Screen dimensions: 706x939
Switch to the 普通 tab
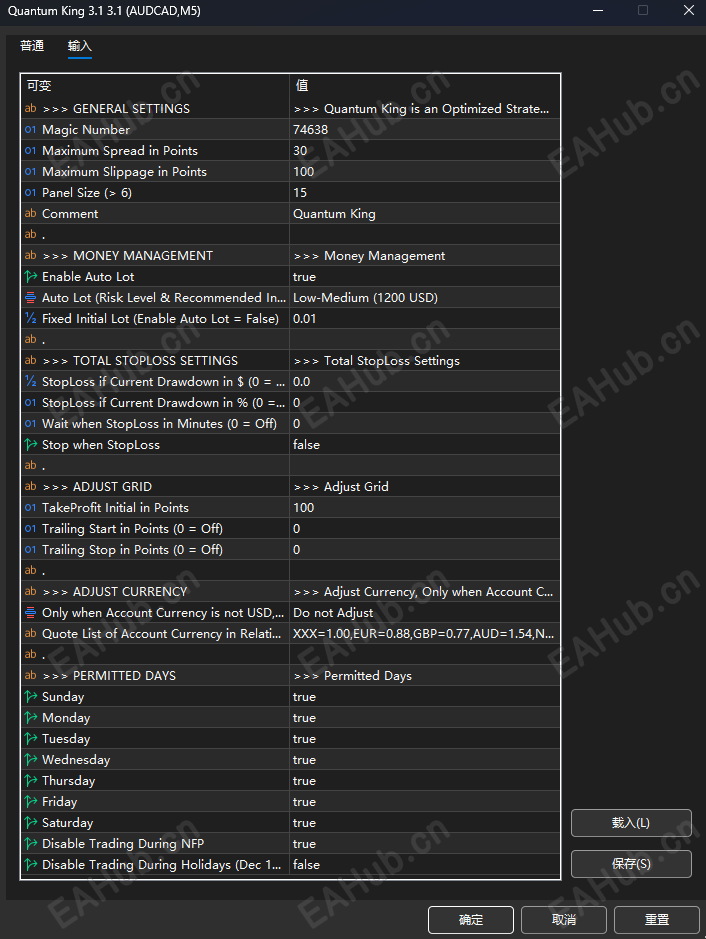click(x=32, y=46)
